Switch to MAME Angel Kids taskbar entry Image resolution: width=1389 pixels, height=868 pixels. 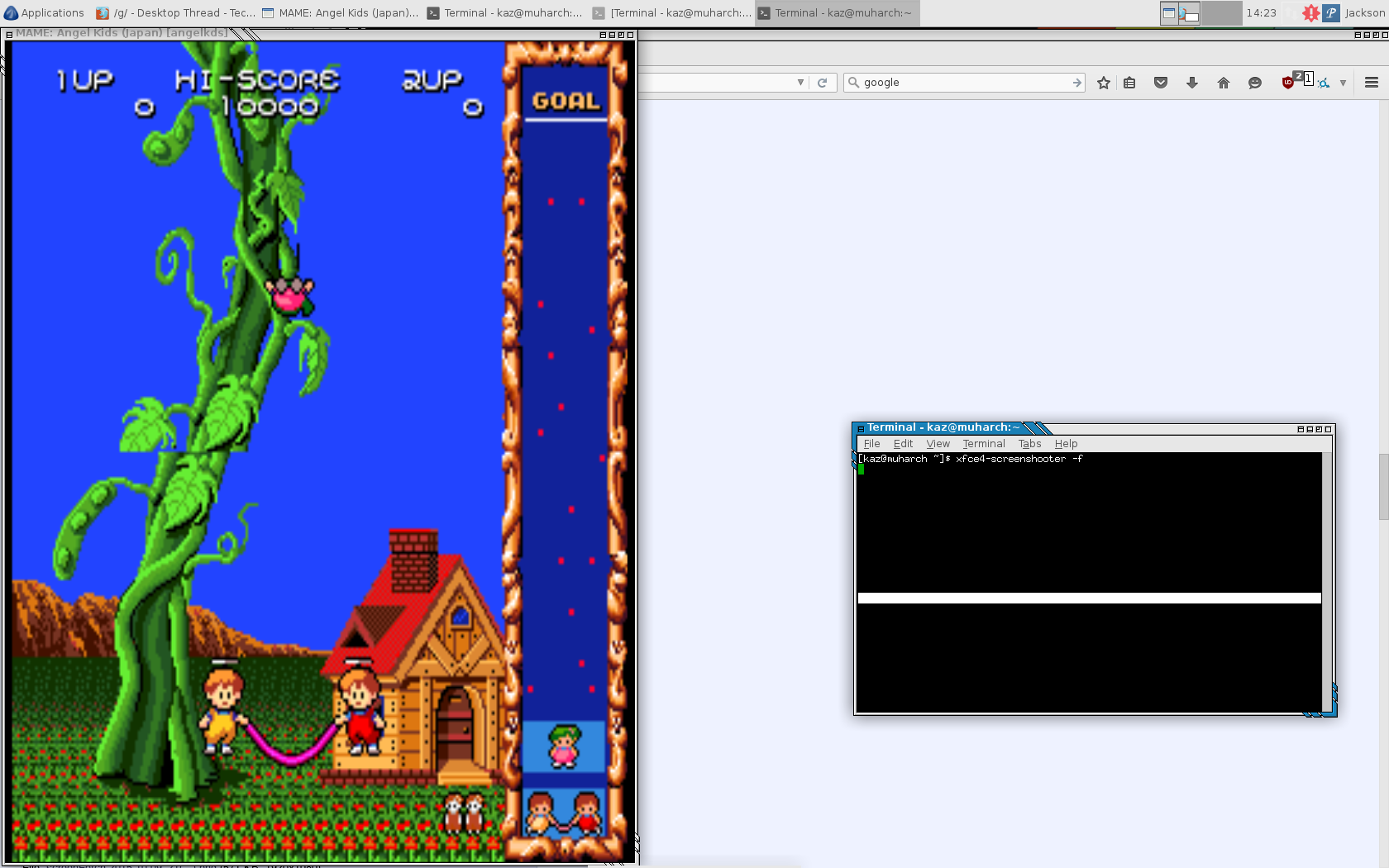[x=340, y=12]
